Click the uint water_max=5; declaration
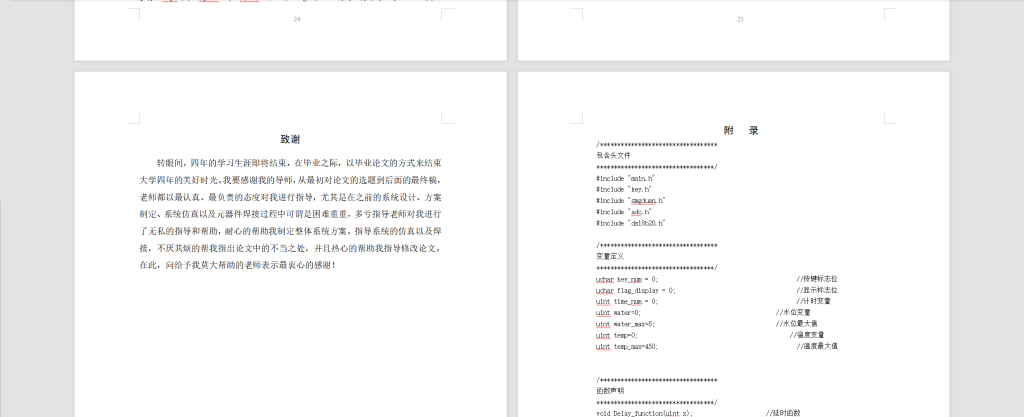This screenshot has height=417, width=1024. [x=625, y=324]
